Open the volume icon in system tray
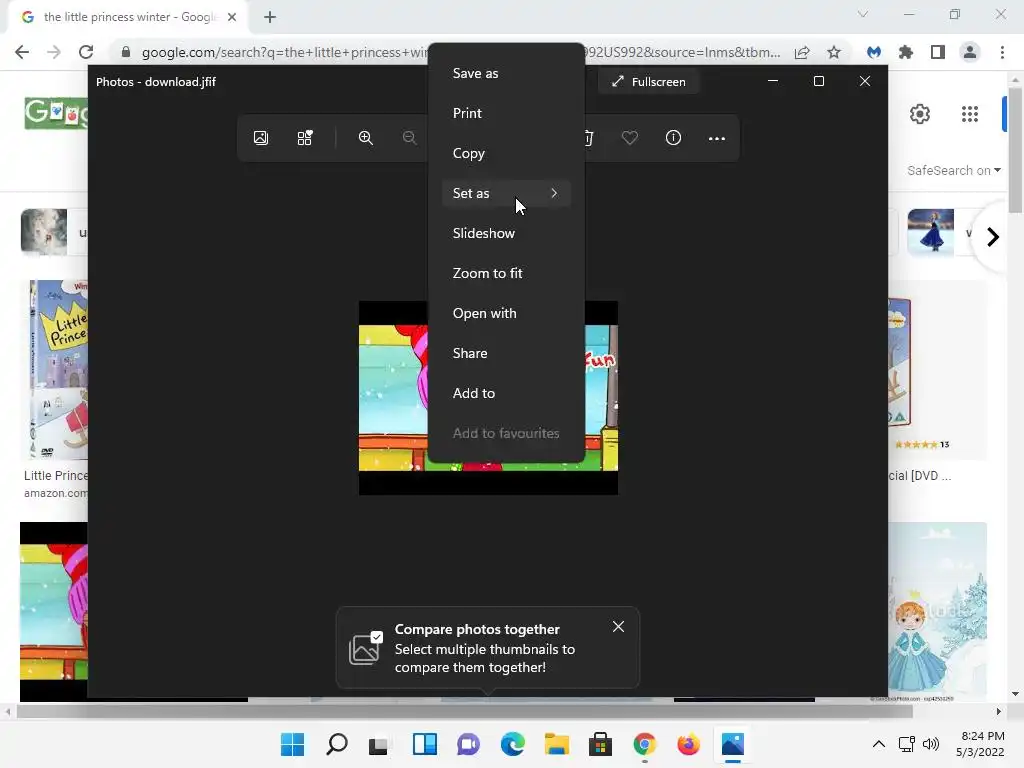The image size is (1024, 768). (x=931, y=744)
